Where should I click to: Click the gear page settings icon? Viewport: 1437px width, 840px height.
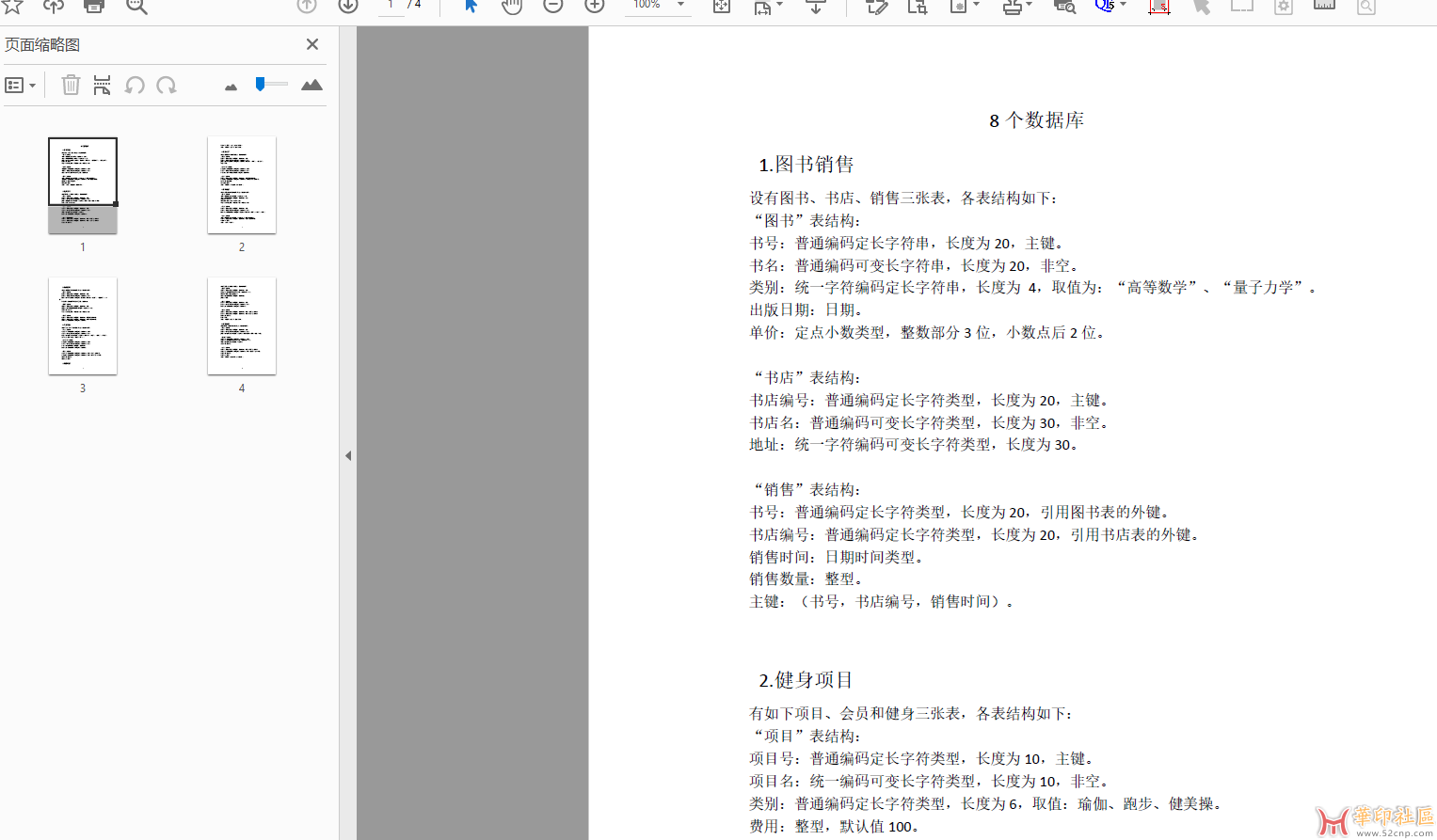tap(1284, 6)
